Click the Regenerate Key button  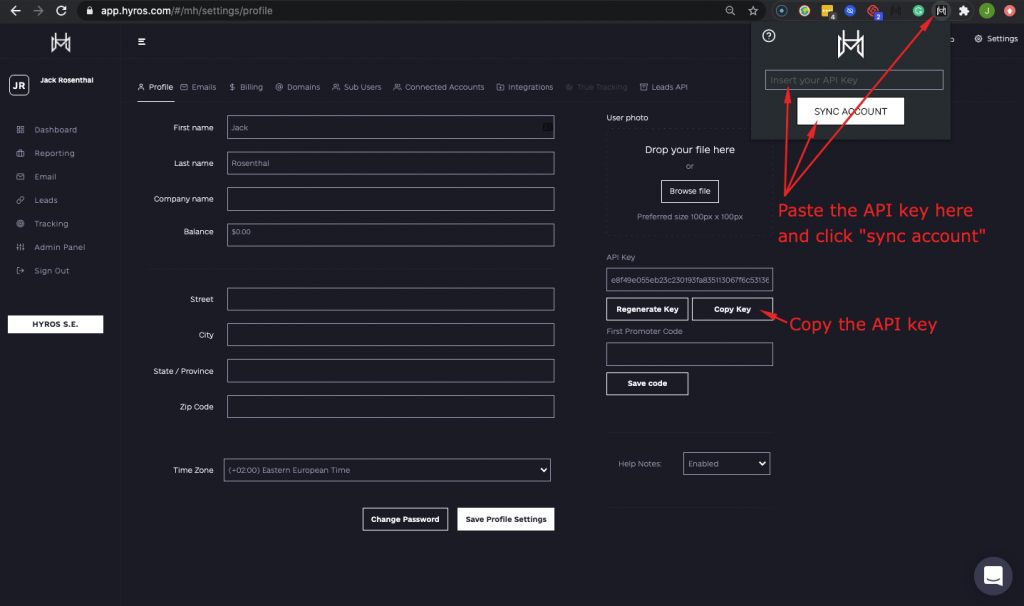pyautogui.click(x=647, y=309)
